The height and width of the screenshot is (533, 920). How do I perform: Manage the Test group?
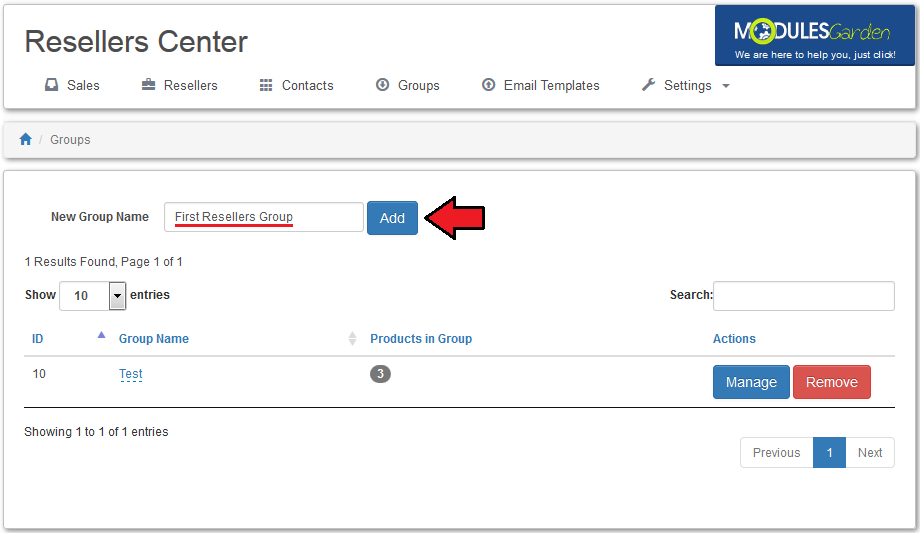751,382
